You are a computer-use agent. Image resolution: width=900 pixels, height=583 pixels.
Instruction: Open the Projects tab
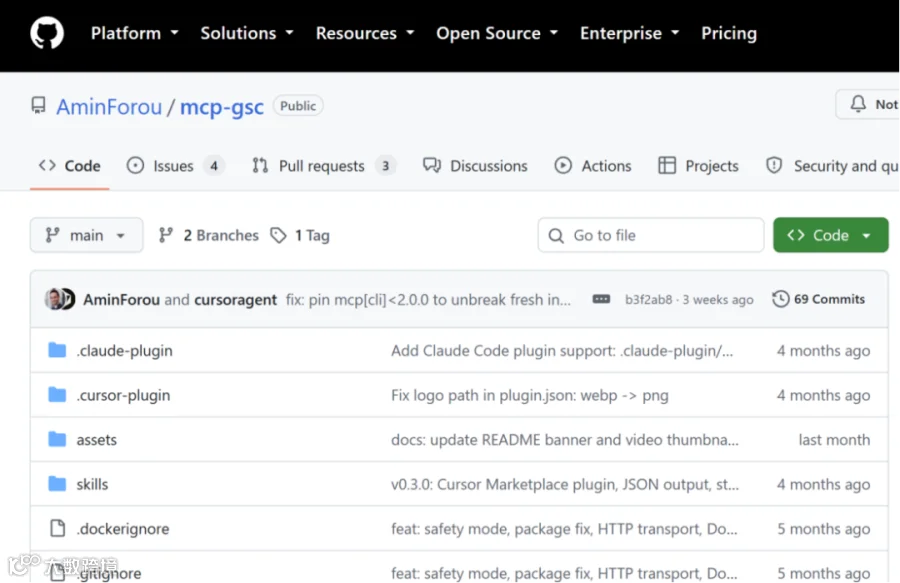(x=698, y=166)
